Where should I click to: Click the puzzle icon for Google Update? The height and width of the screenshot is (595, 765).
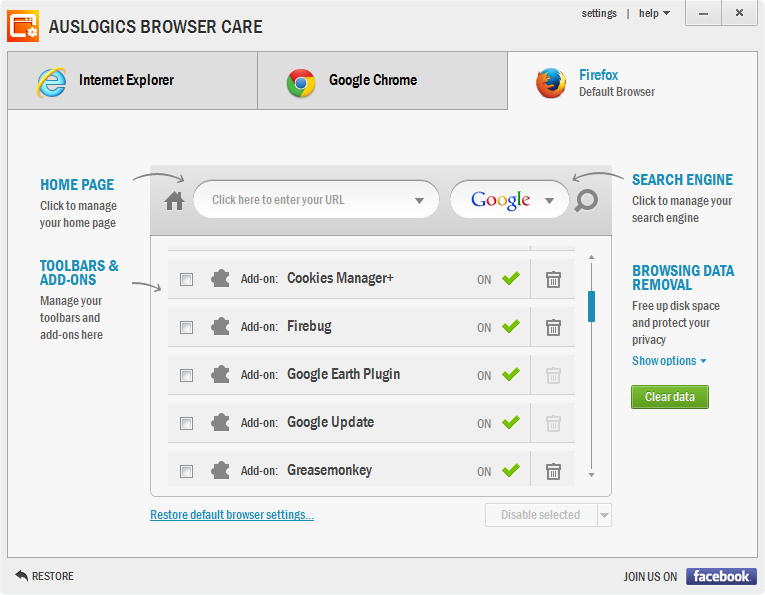point(220,422)
